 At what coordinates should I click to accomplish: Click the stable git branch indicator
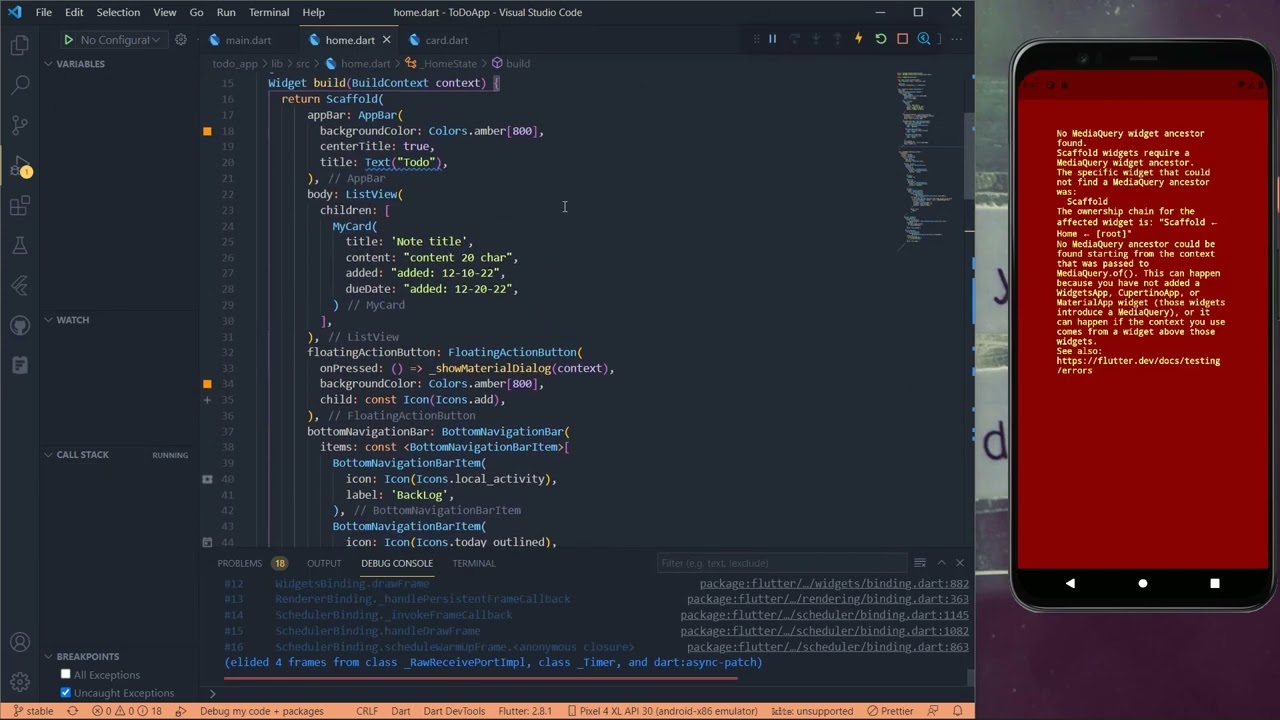coord(33,711)
